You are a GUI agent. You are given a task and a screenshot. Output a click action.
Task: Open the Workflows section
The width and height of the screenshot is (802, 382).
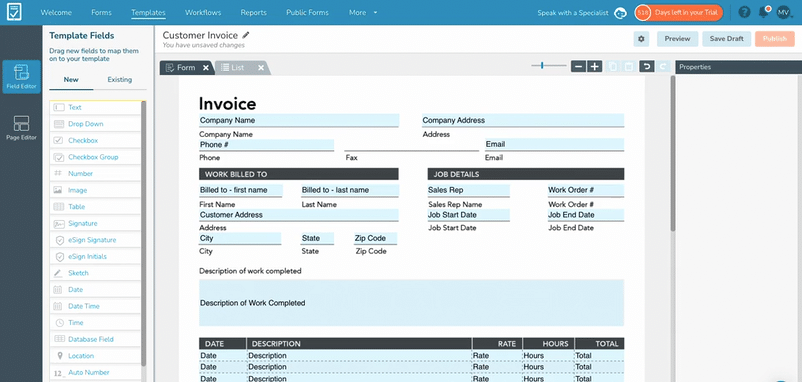[x=202, y=12]
